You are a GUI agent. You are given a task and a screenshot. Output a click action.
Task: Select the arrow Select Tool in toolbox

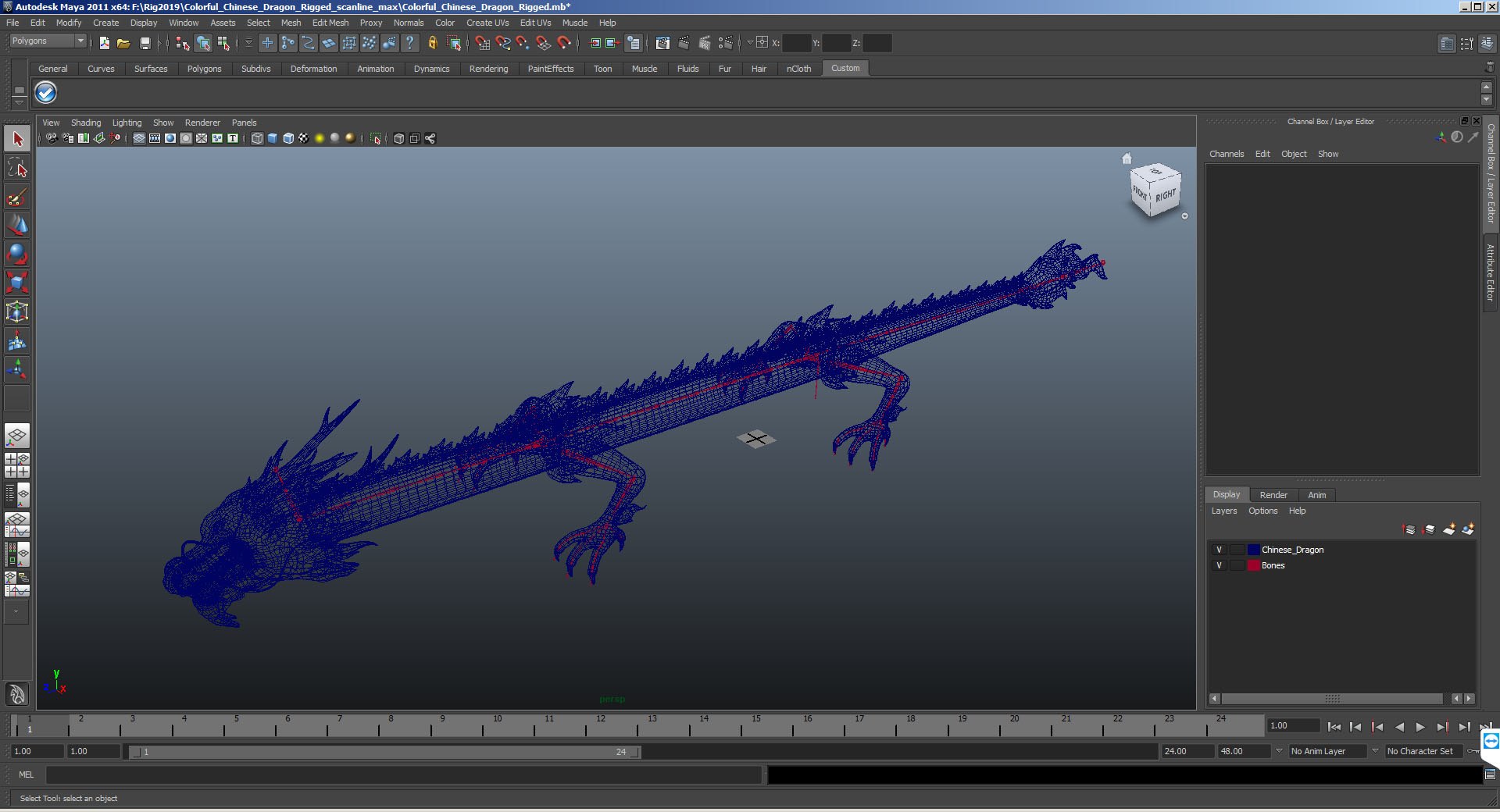point(17,139)
